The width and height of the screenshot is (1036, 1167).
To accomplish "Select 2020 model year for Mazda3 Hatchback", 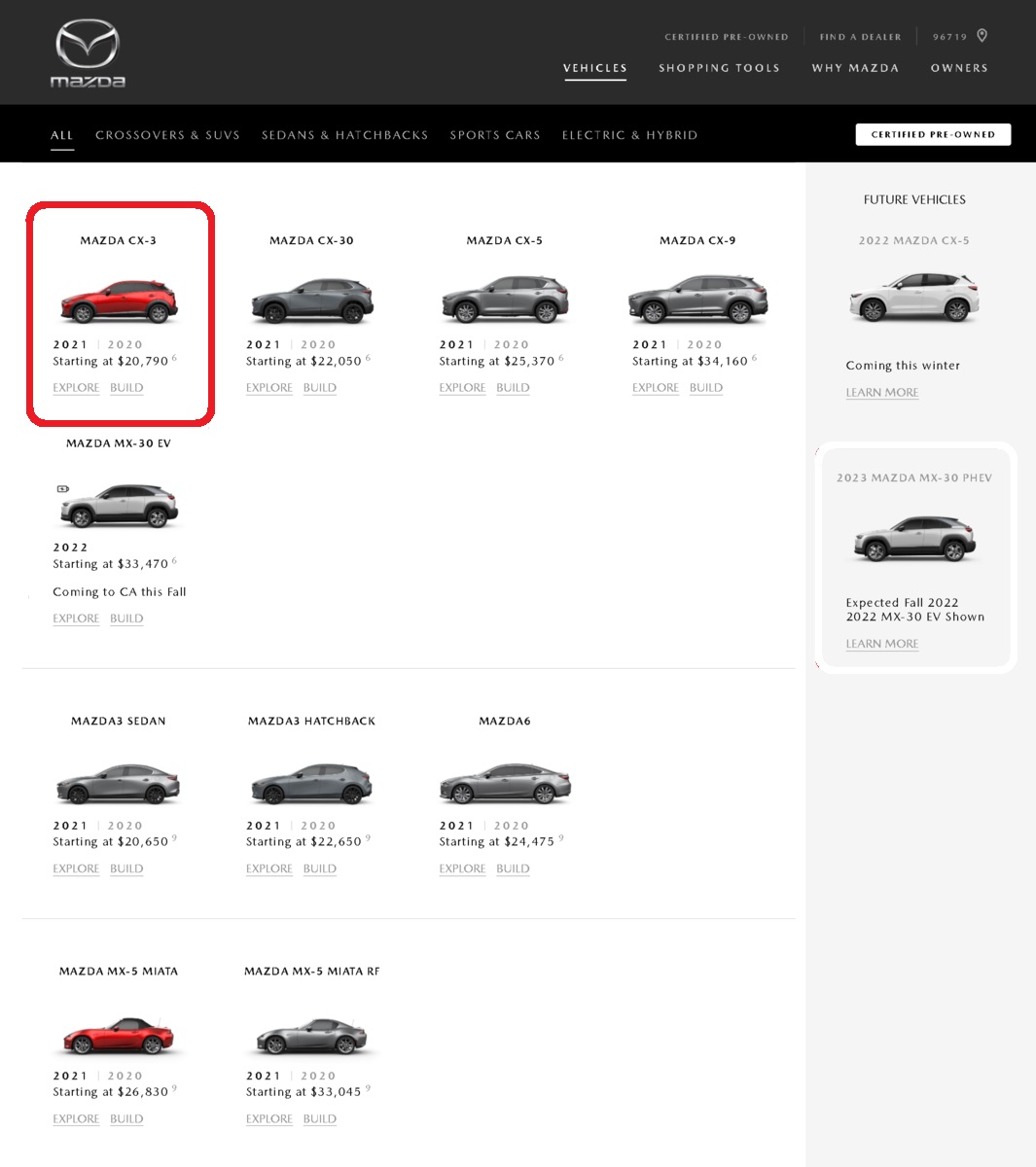I will (318, 826).
